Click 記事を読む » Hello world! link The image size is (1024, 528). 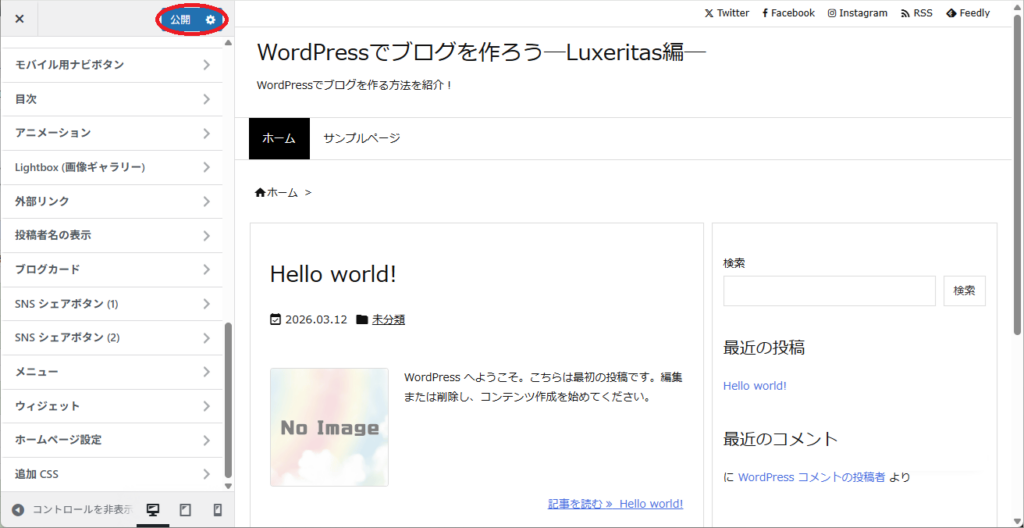(x=615, y=504)
